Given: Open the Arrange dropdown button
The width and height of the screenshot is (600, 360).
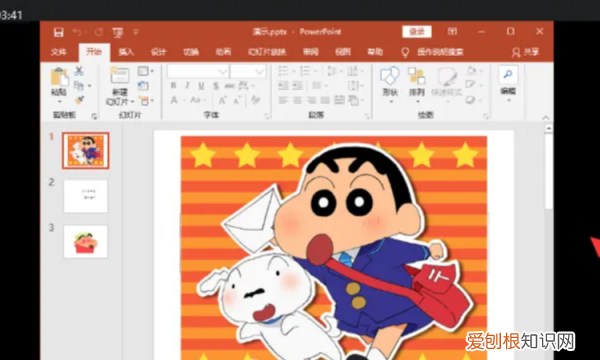Looking at the screenshot, I should [x=417, y=85].
